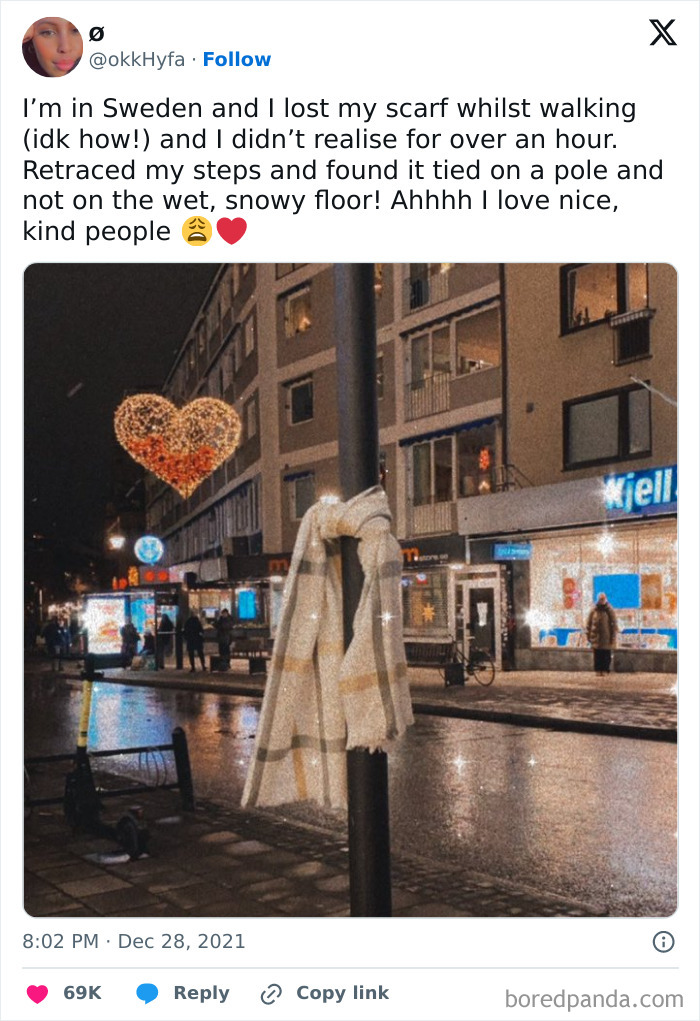Open the tweet info circle icon
The width and height of the screenshot is (700, 1021).
tap(664, 942)
